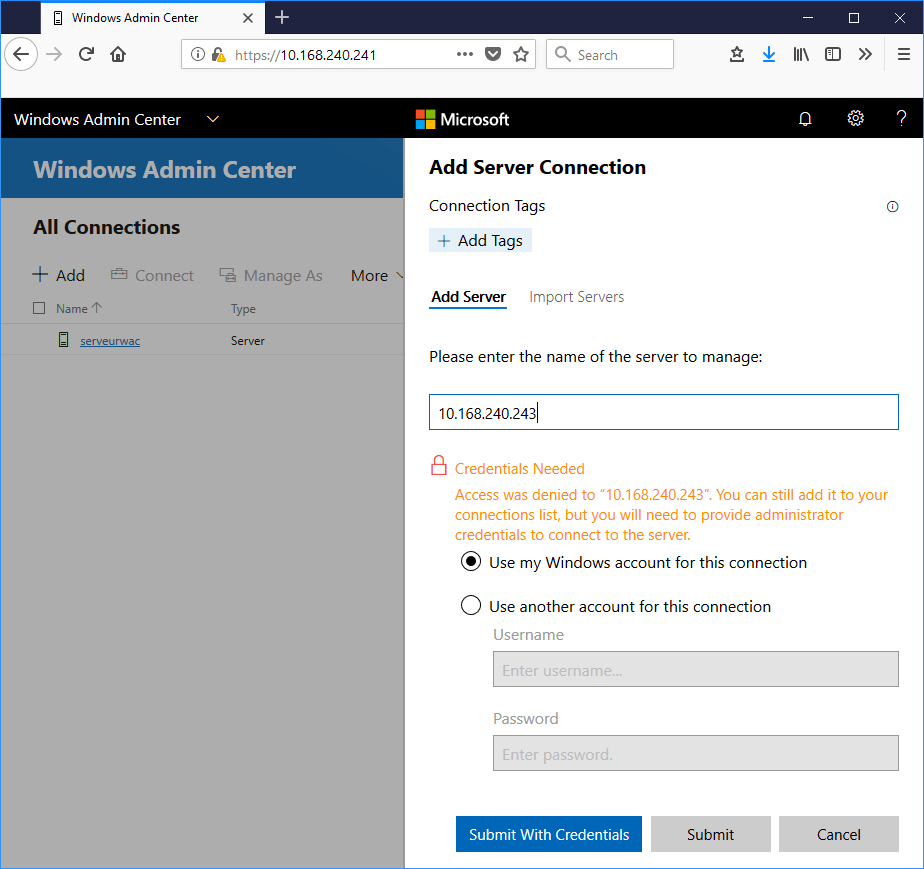The width and height of the screenshot is (924, 869).
Task: Go back with the browser back arrow
Action: (21, 54)
